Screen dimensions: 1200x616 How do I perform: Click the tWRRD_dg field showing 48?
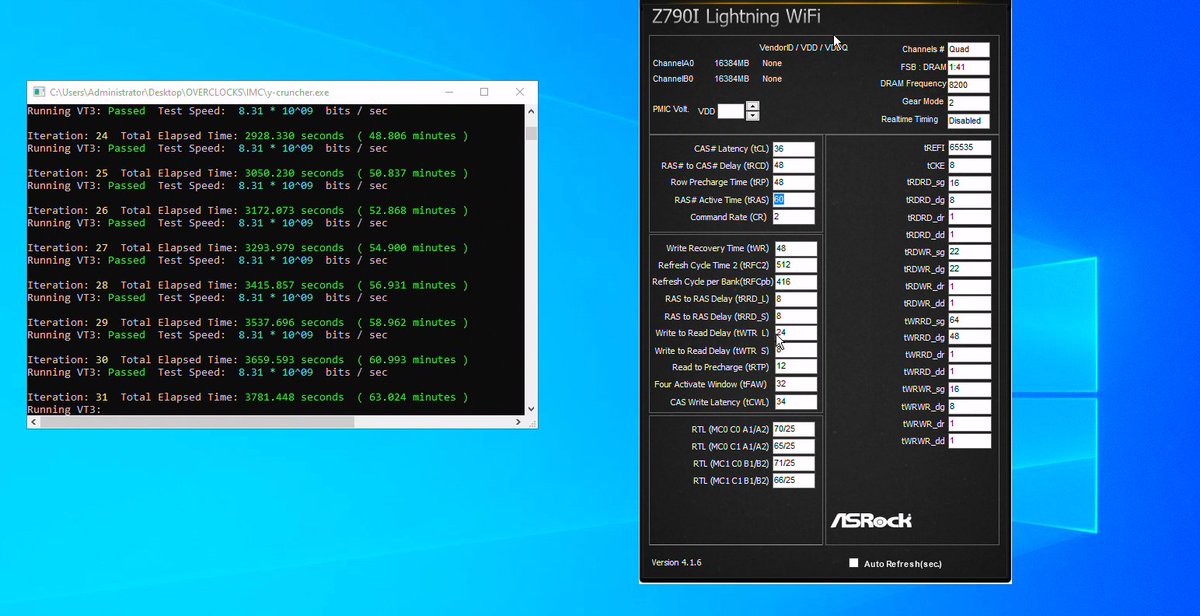(969, 337)
